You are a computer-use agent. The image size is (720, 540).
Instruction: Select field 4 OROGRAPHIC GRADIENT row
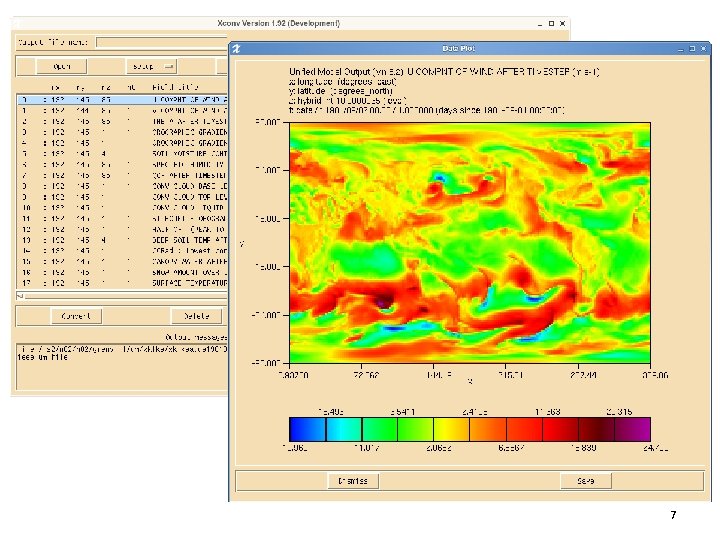click(x=123, y=143)
